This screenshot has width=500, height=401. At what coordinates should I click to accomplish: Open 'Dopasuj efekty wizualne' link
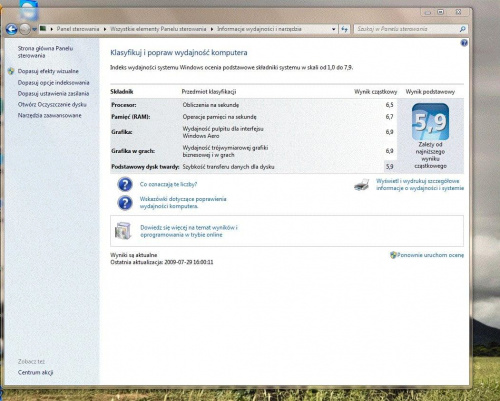(x=48, y=71)
